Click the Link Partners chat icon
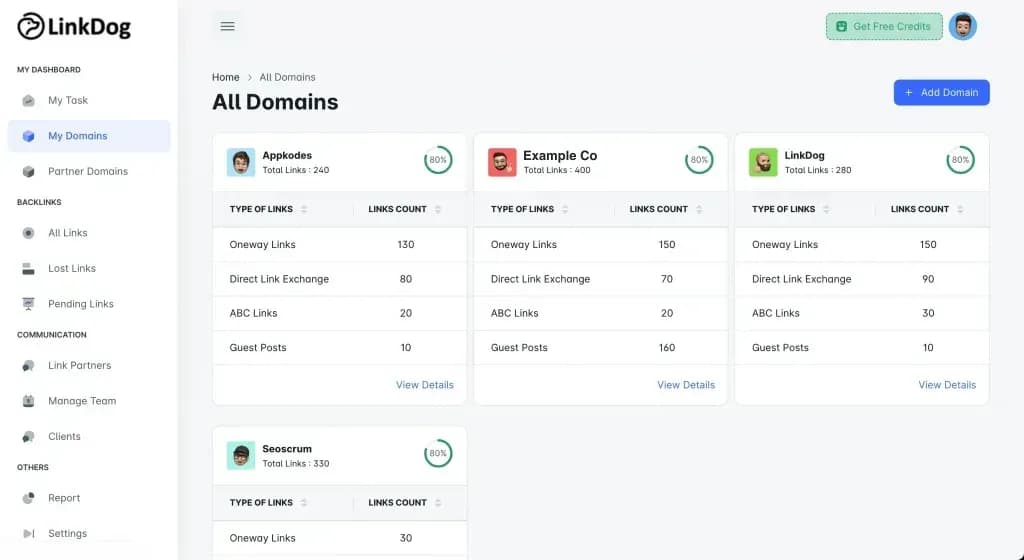This screenshot has width=1024, height=560. [28, 366]
